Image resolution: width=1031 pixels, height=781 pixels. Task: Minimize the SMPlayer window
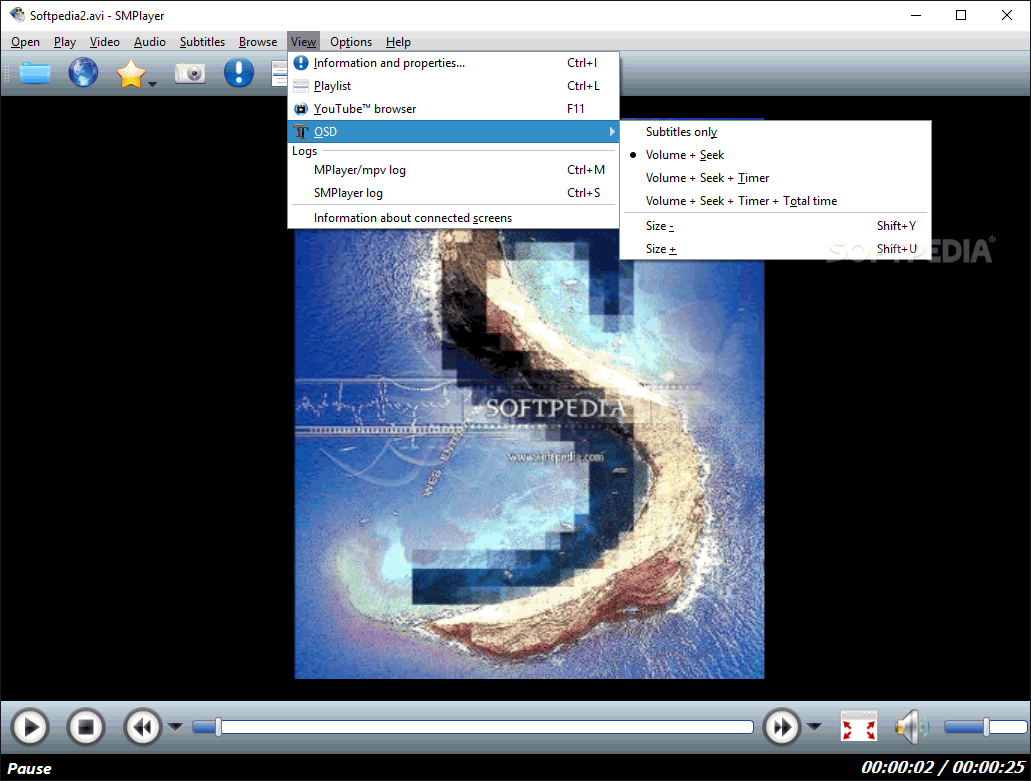pos(916,15)
